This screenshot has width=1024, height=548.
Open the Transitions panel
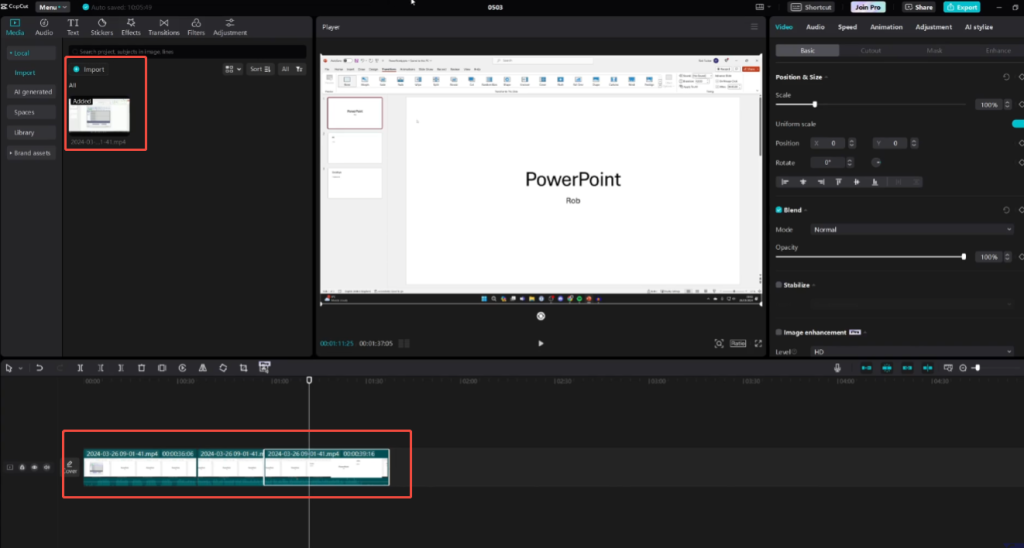point(163,27)
